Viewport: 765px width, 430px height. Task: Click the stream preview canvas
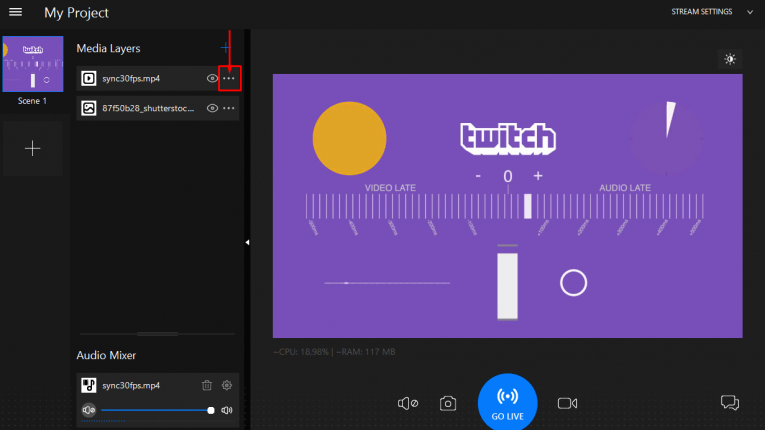(507, 205)
